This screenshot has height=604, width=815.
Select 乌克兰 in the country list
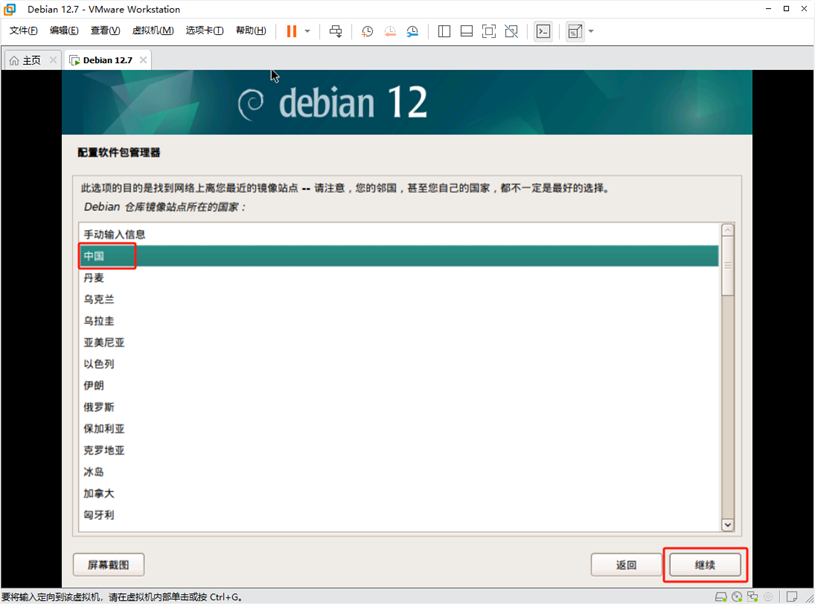pyautogui.click(x=399, y=299)
